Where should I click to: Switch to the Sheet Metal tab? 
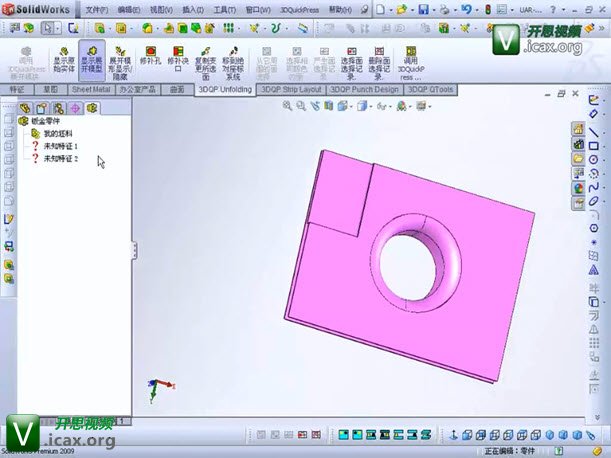91,89
